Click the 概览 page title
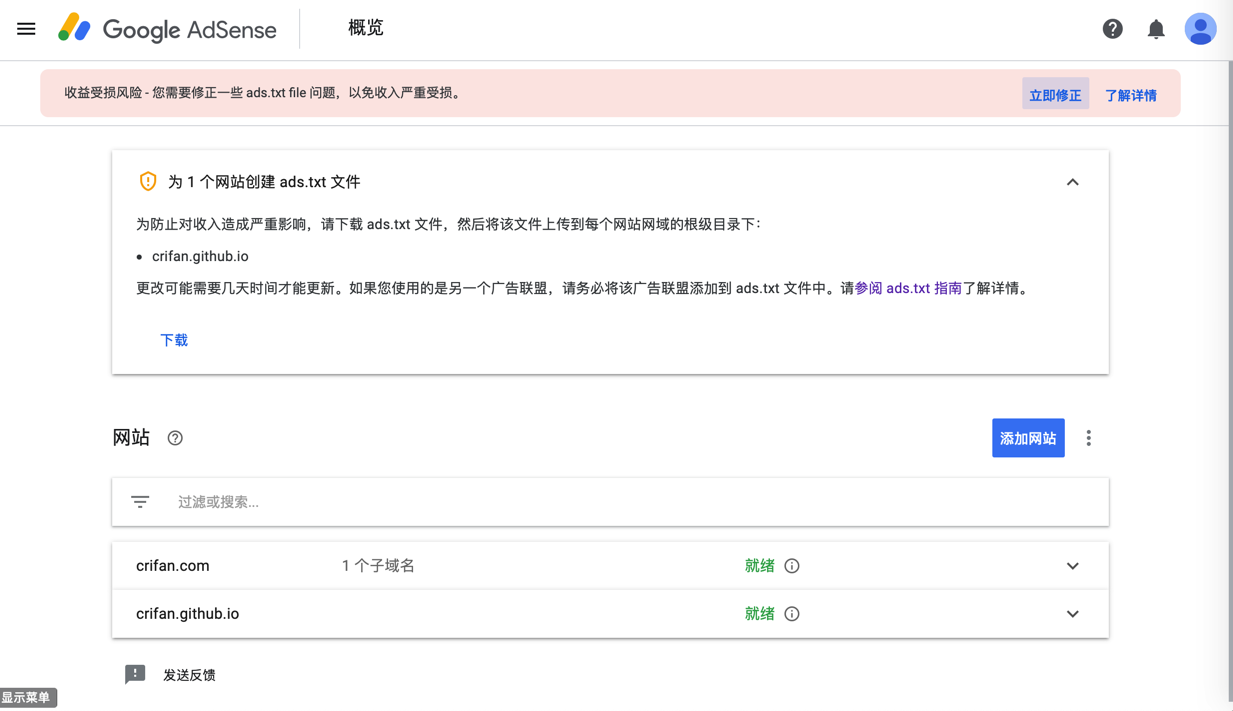This screenshot has width=1233, height=711. point(366,28)
